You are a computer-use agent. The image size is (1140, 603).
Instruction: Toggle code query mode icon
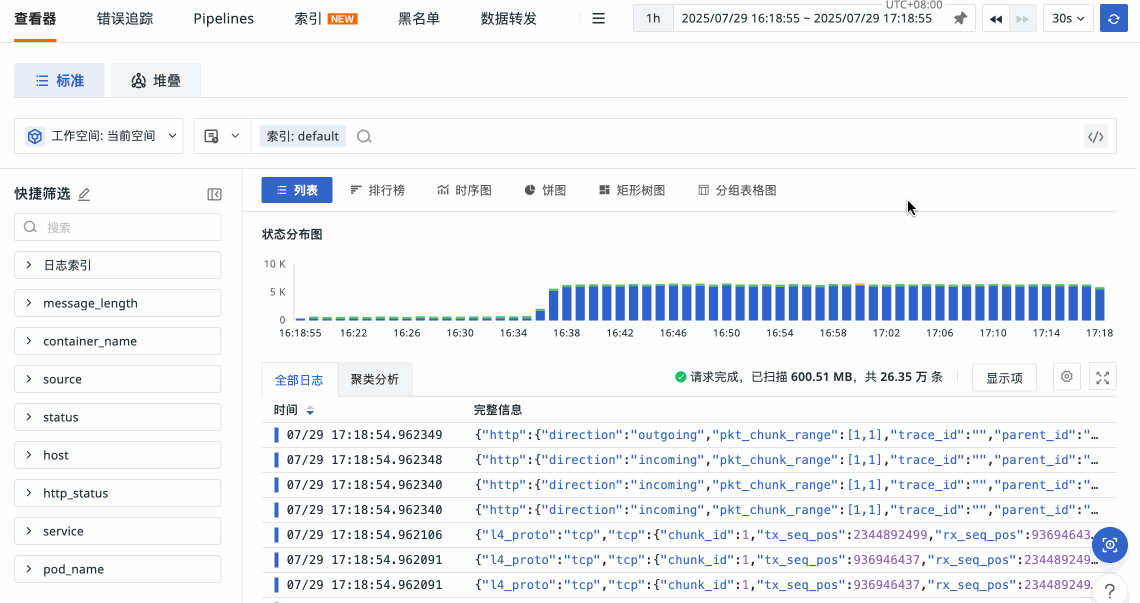click(x=1096, y=137)
